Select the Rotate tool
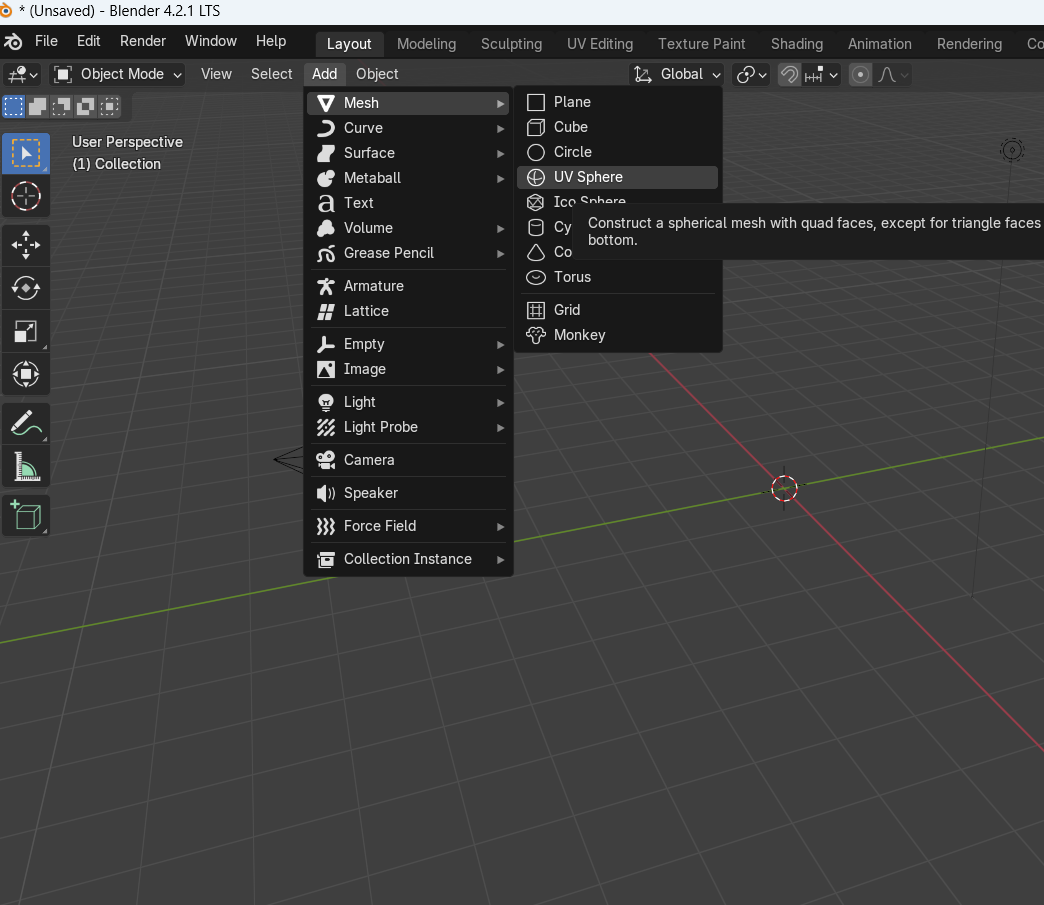This screenshot has height=905, width=1044. click(x=26, y=288)
